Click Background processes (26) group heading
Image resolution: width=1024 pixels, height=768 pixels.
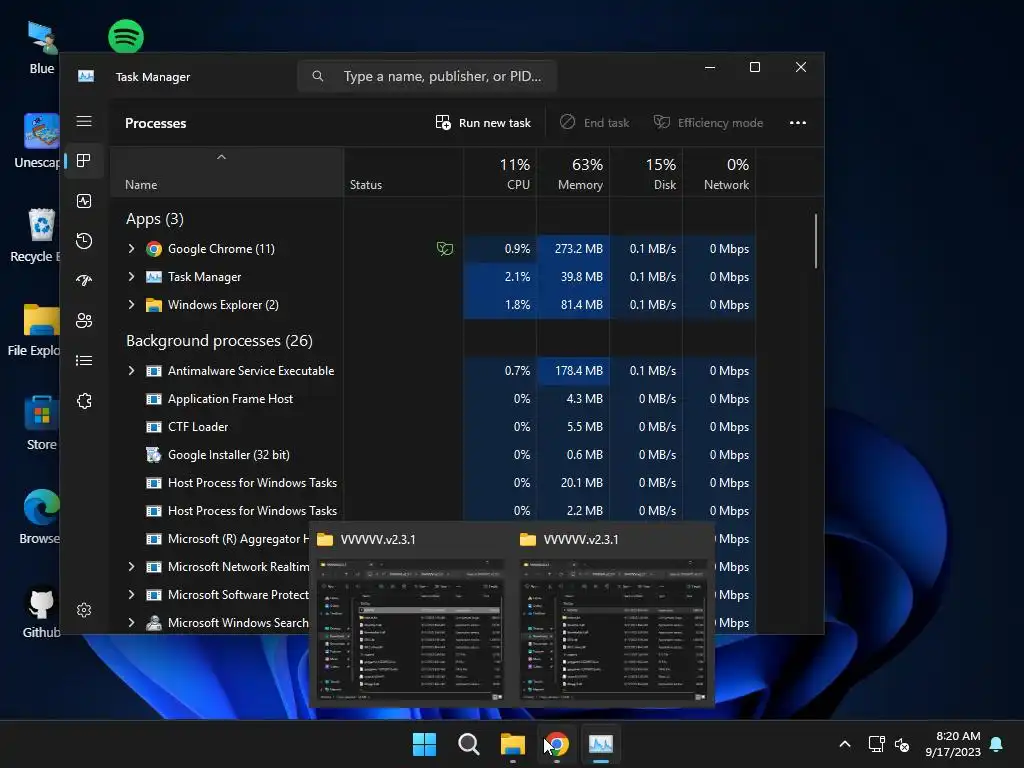pyautogui.click(x=219, y=341)
